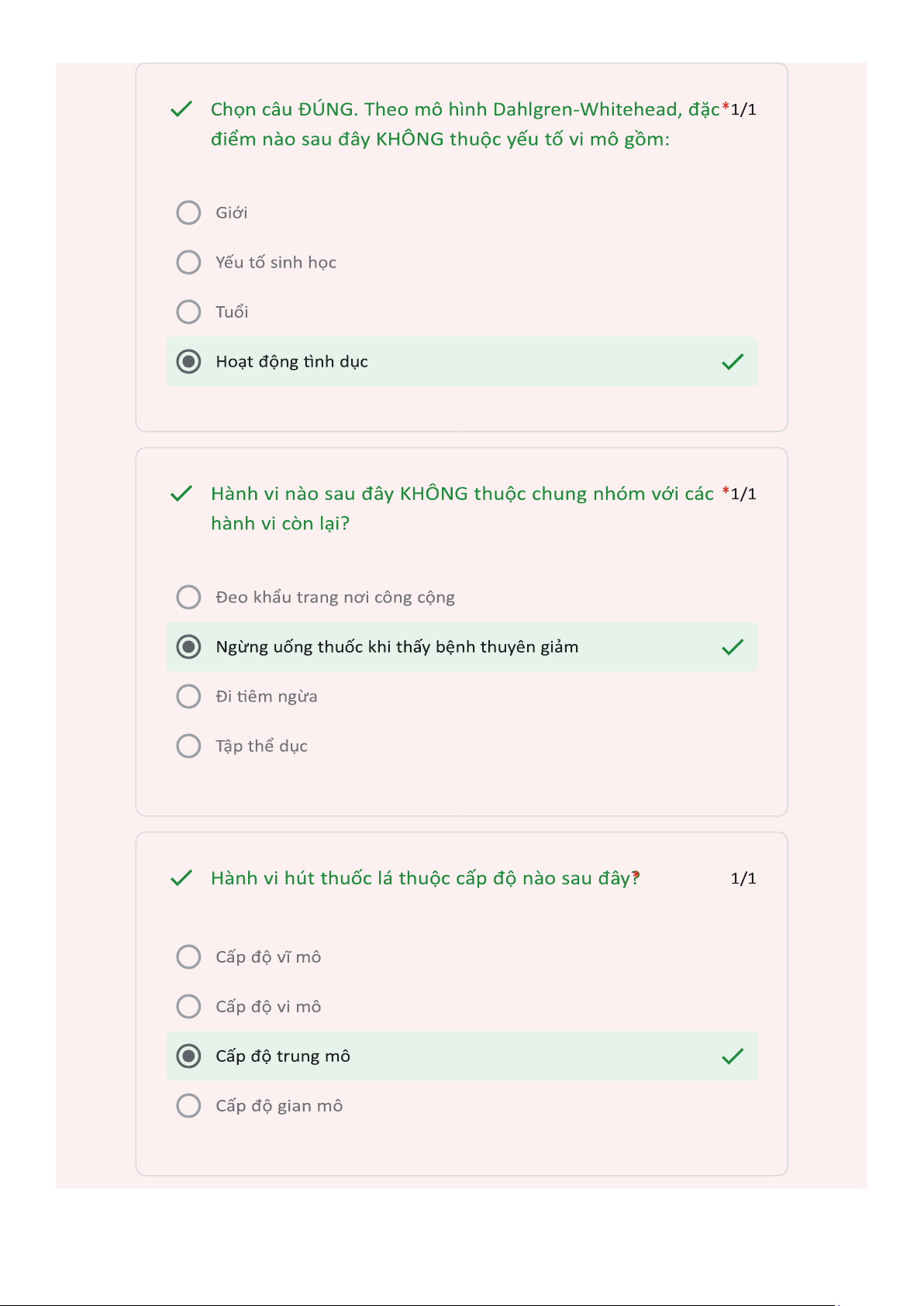Screen dimensions: 924x1306
Task: Select "Đeo khẩu trang nơi công cộng" option
Action: point(188,597)
